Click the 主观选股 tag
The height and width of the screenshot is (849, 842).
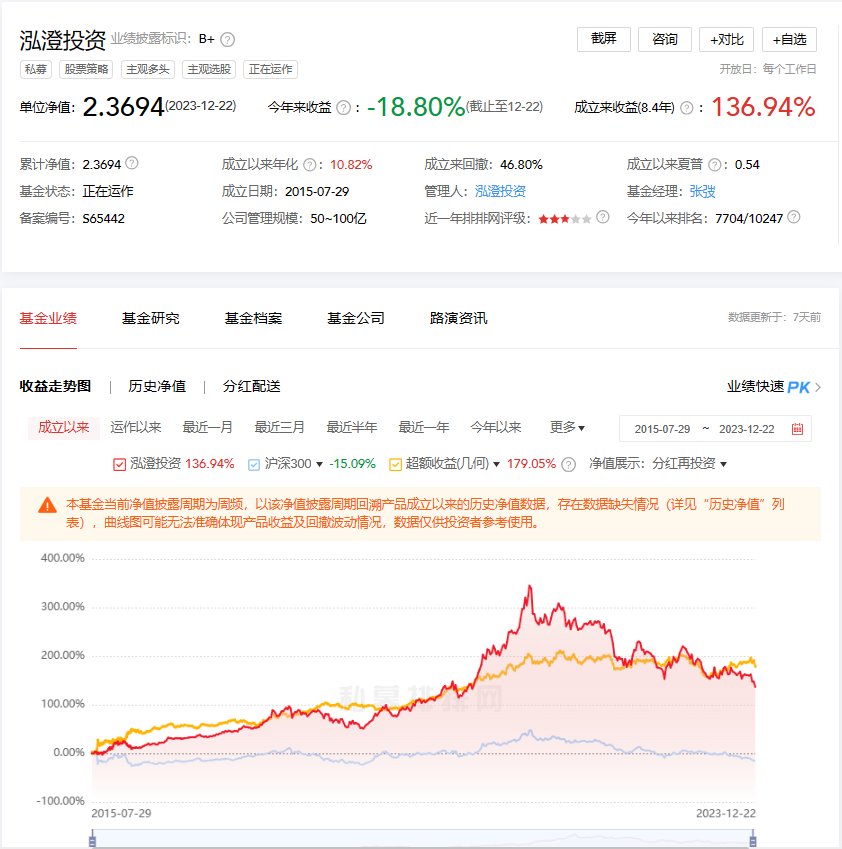coord(209,69)
